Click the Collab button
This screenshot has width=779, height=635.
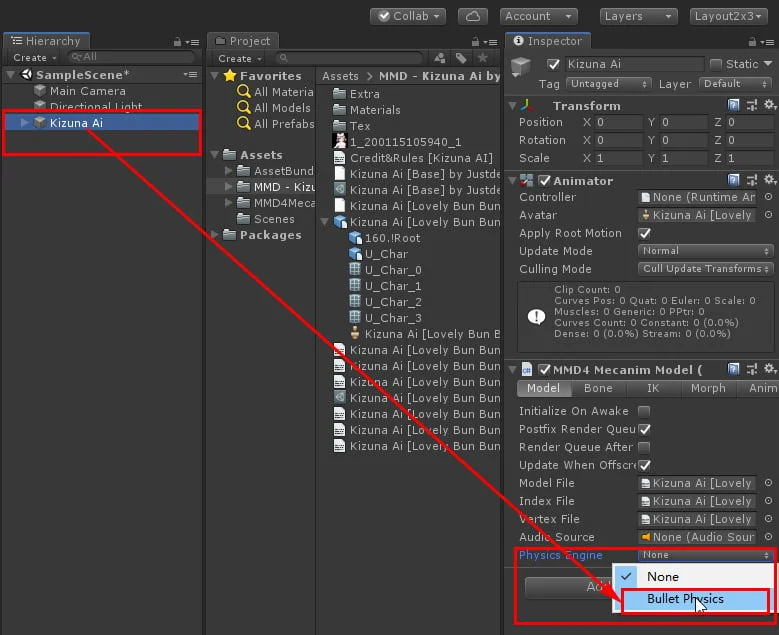coord(407,16)
